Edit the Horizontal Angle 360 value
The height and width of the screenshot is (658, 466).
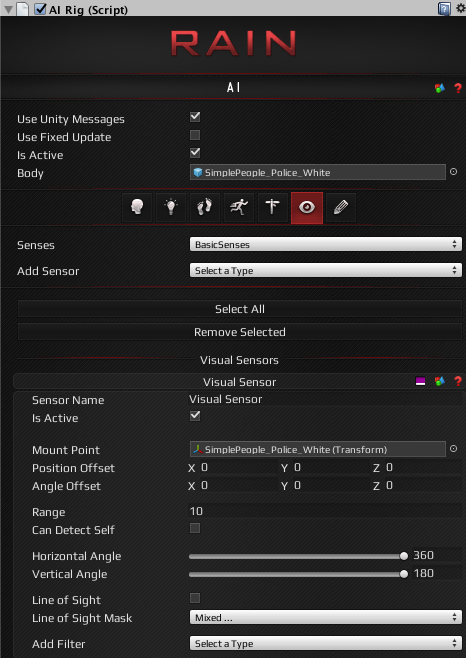pyautogui.click(x=437, y=556)
